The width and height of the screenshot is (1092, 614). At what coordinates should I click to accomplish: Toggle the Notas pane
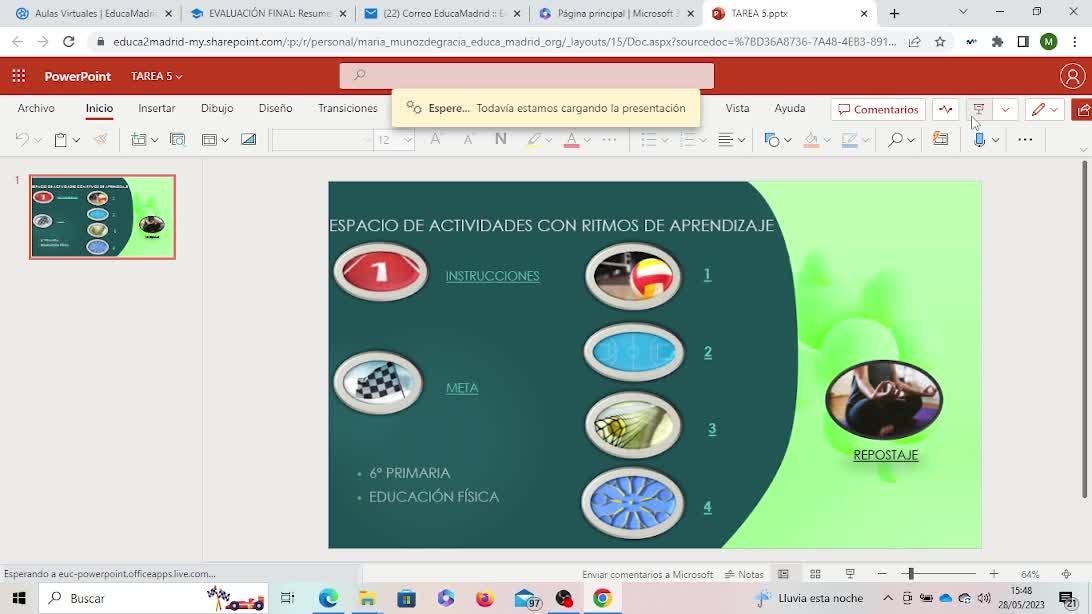744,574
